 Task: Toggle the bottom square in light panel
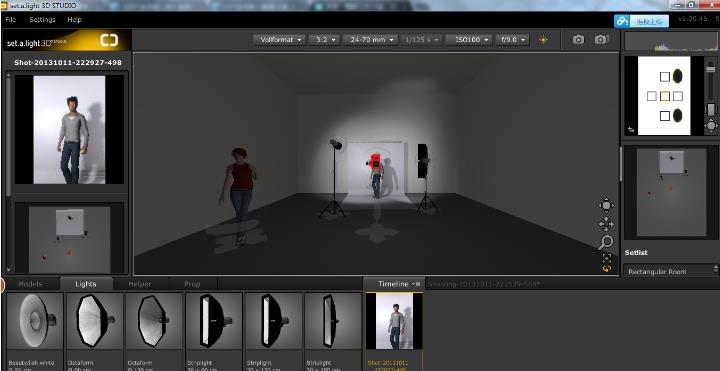click(664, 116)
